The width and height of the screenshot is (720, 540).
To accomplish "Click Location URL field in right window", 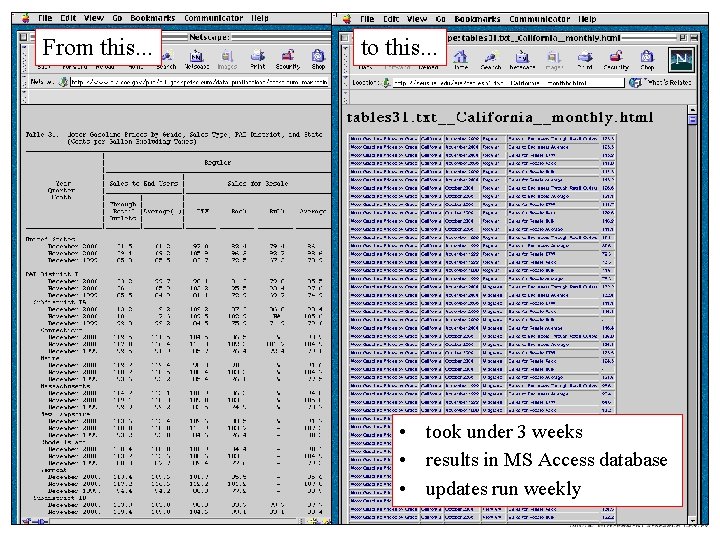I will [x=509, y=83].
